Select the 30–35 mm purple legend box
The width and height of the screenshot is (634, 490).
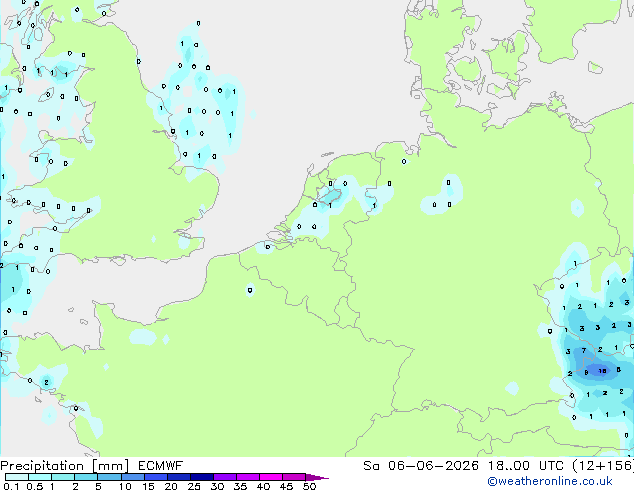point(224,477)
